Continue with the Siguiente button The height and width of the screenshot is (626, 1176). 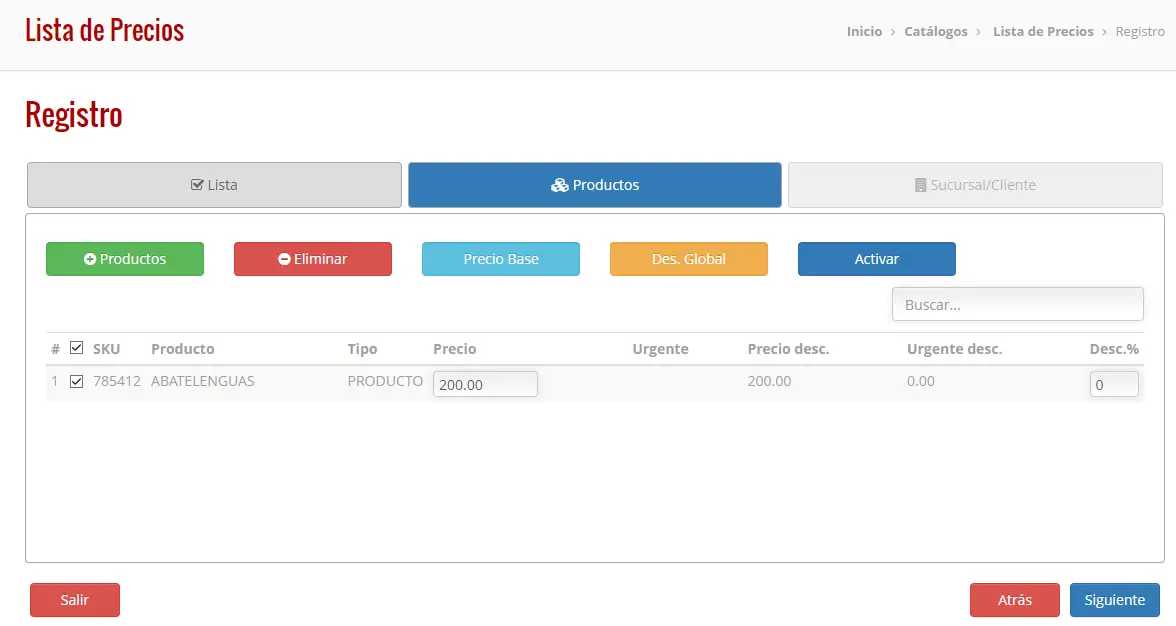pos(1114,600)
